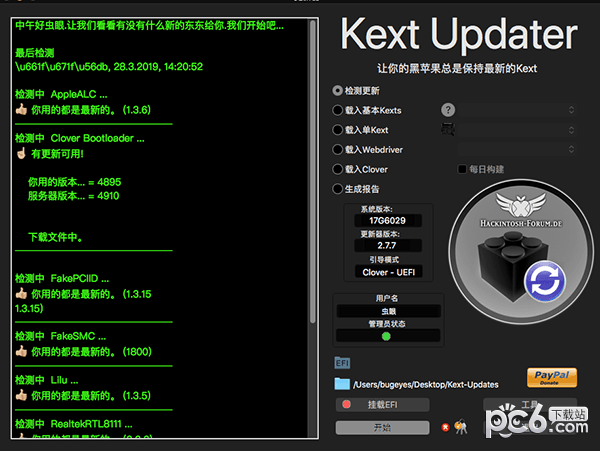Click the red dot on 挂载EFI button

[346, 404]
